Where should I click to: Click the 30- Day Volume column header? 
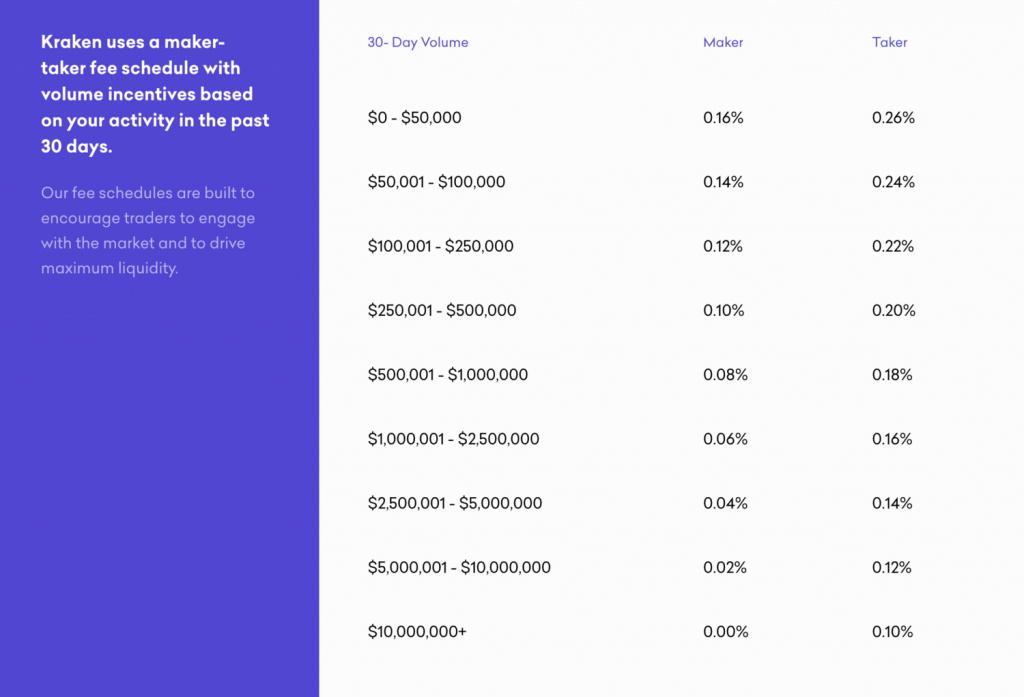[x=418, y=42]
